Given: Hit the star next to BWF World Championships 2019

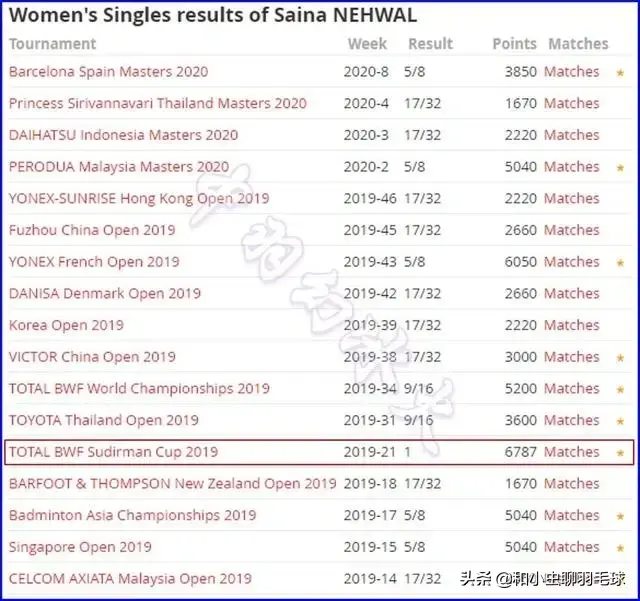Looking at the screenshot, I should coord(620,390).
